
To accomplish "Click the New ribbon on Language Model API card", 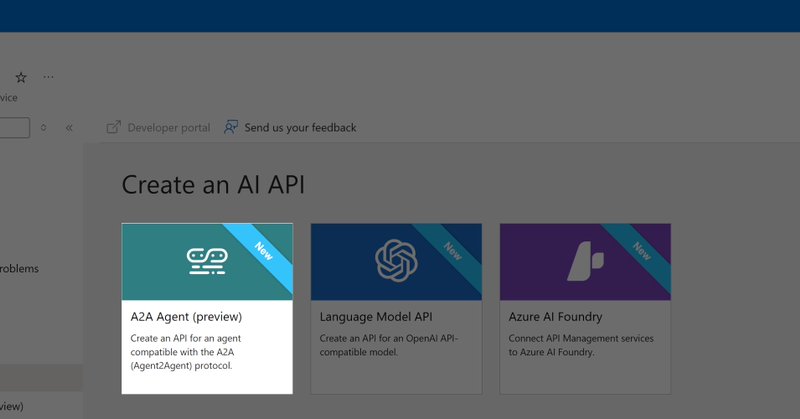I will (x=453, y=251).
